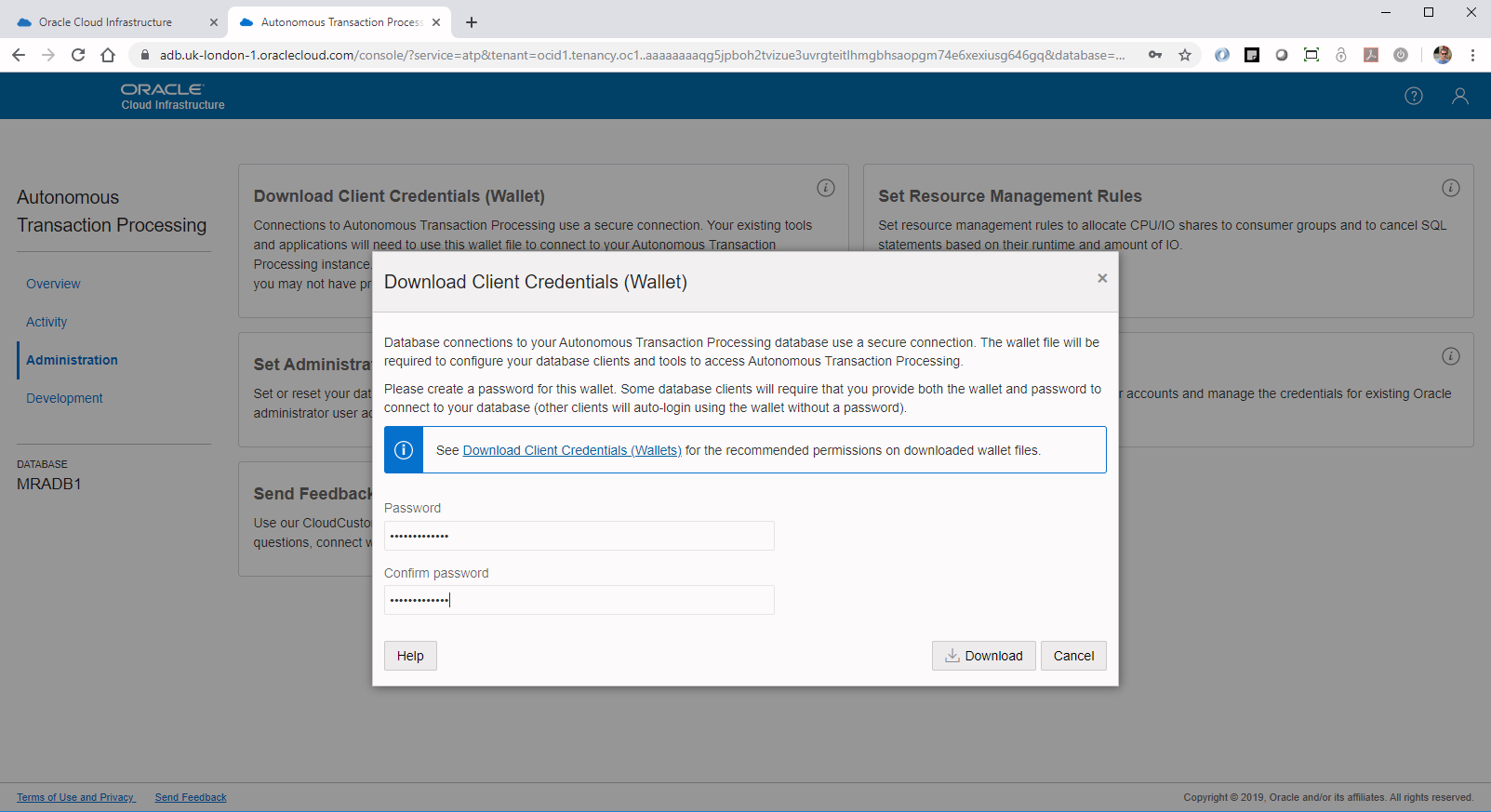This screenshot has height=812, width=1491.
Task: Click info icon on Set Resource Management Rules card
Action: tap(1451, 188)
